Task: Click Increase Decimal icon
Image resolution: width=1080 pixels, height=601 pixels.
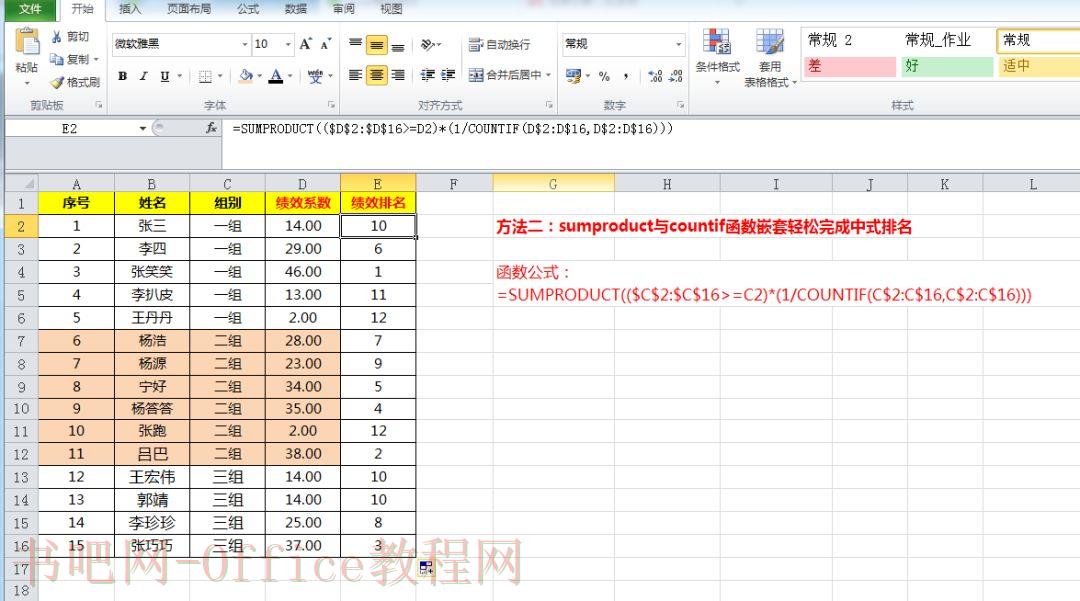Action: tap(655, 76)
